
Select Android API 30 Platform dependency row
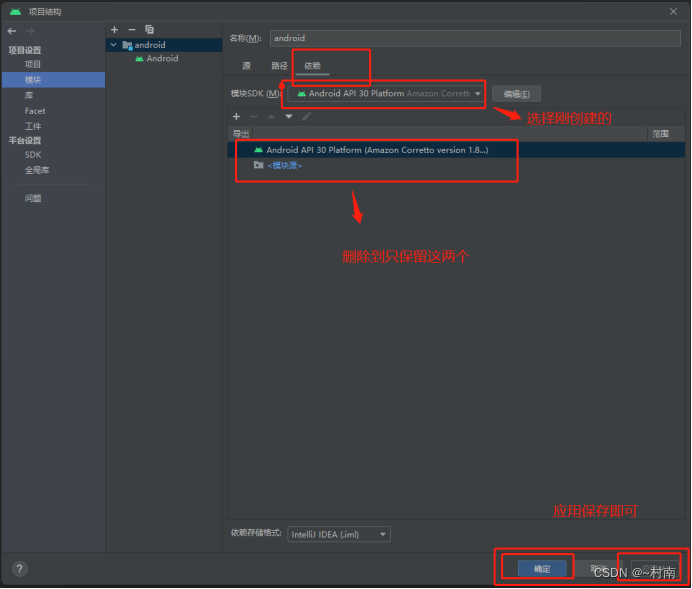click(x=456, y=150)
